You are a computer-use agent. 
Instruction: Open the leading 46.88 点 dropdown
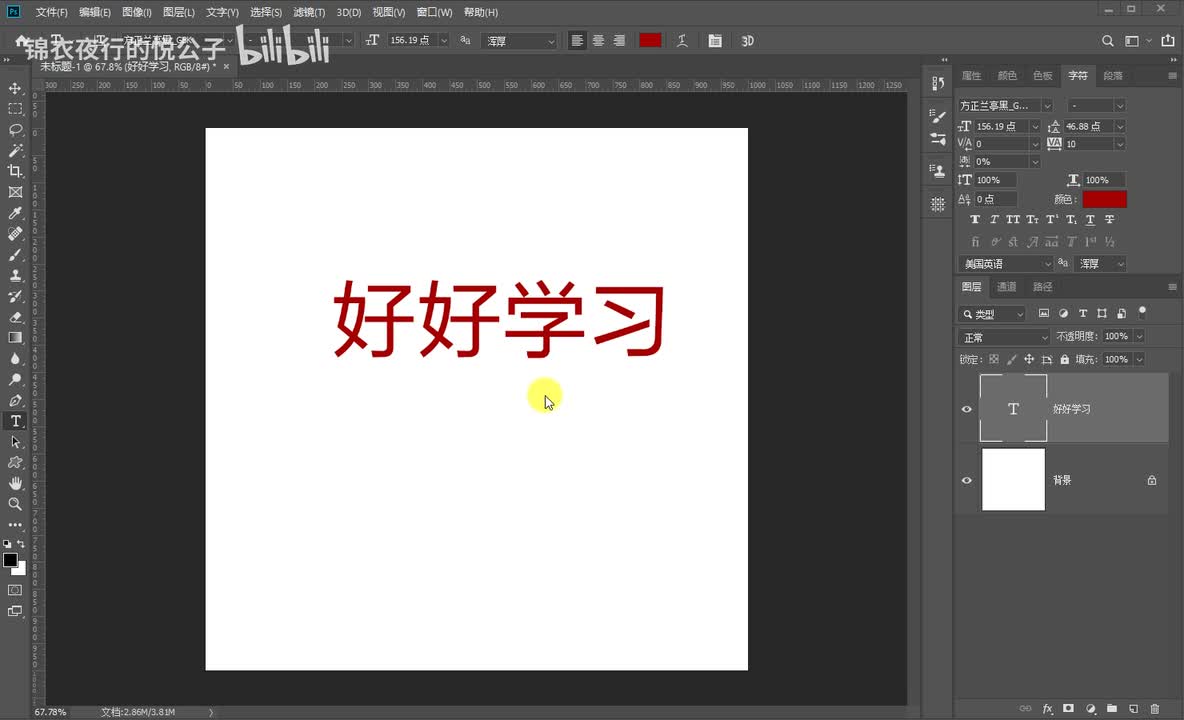coord(1120,126)
